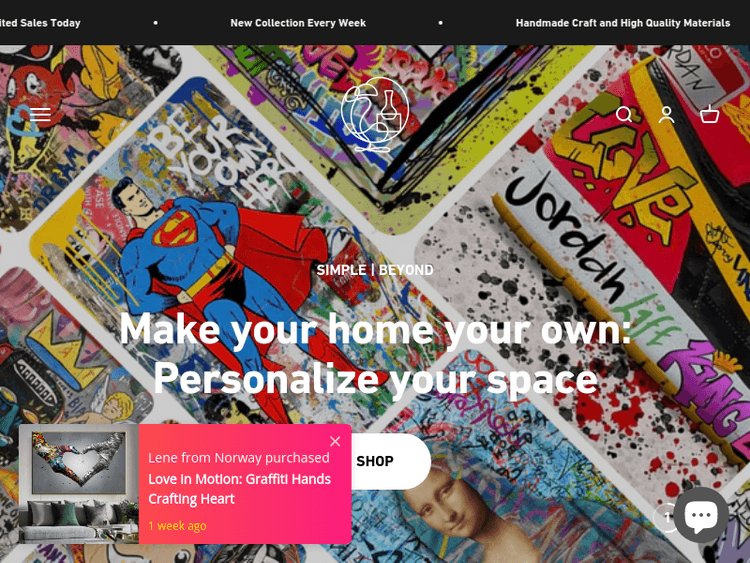Open the shopping cart basket icon
The height and width of the screenshot is (563, 750).
(x=709, y=114)
